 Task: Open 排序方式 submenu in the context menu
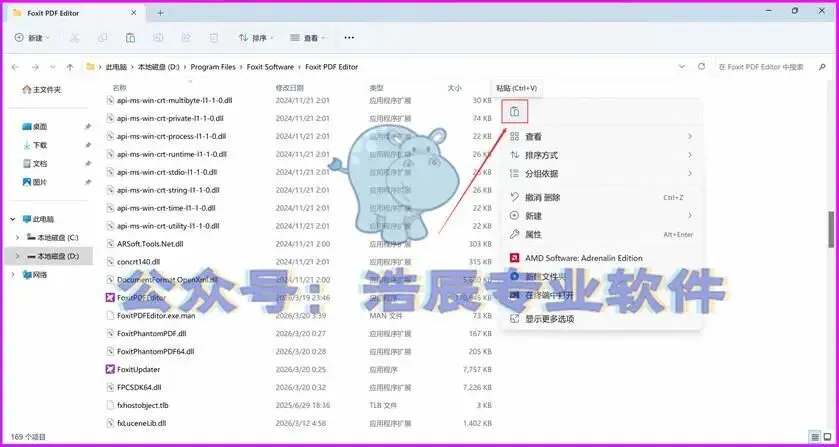click(x=601, y=155)
